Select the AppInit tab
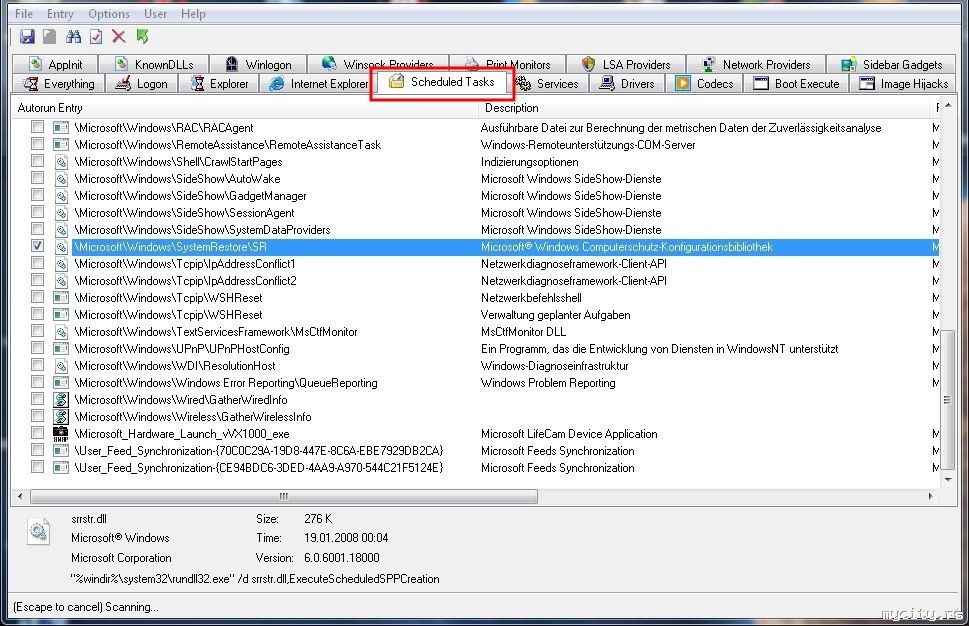The image size is (969, 626). point(56,64)
